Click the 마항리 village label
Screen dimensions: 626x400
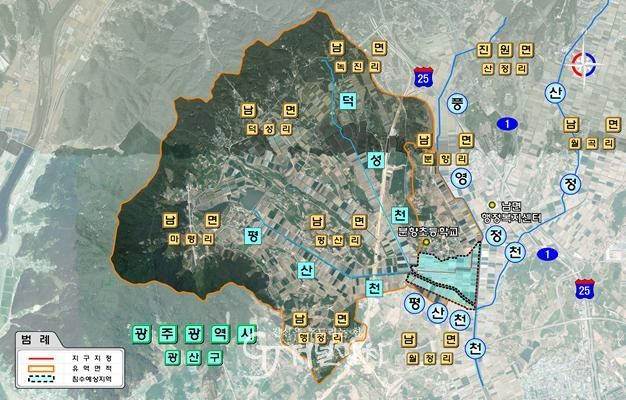pyautogui.click(x=186, y=240)
